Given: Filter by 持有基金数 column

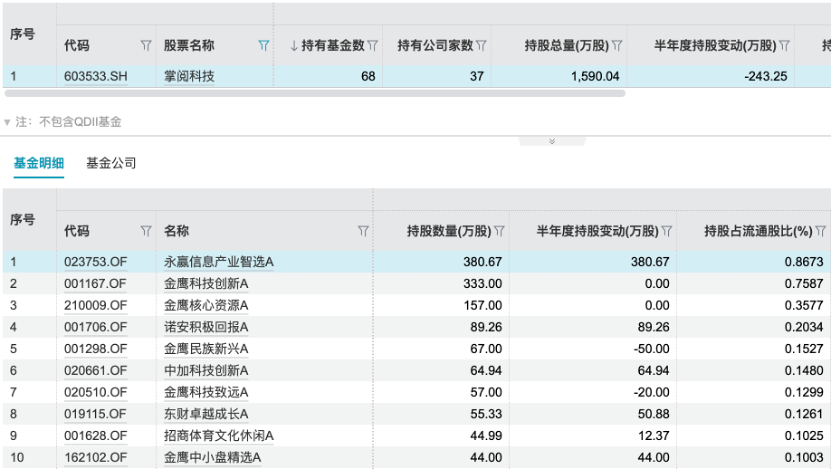Looking at the screenshot, I should 372,46.
